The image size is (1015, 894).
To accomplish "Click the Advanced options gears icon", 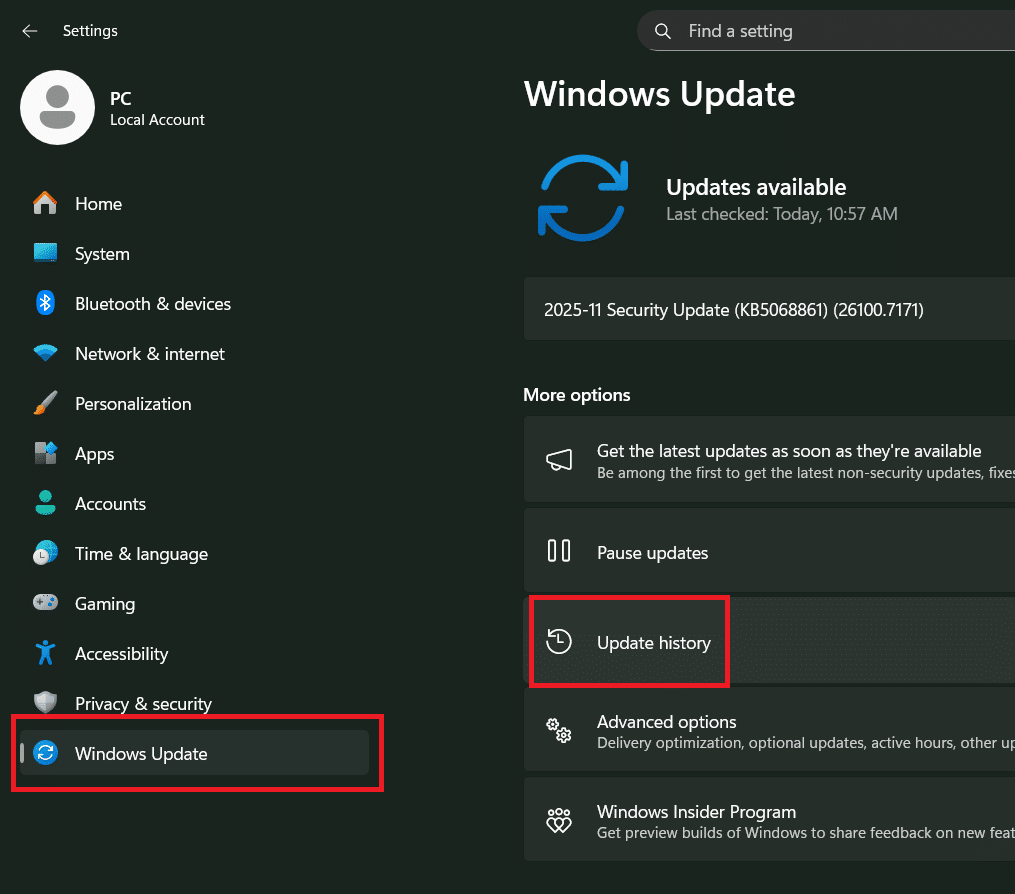I will (x=560, y=731).
